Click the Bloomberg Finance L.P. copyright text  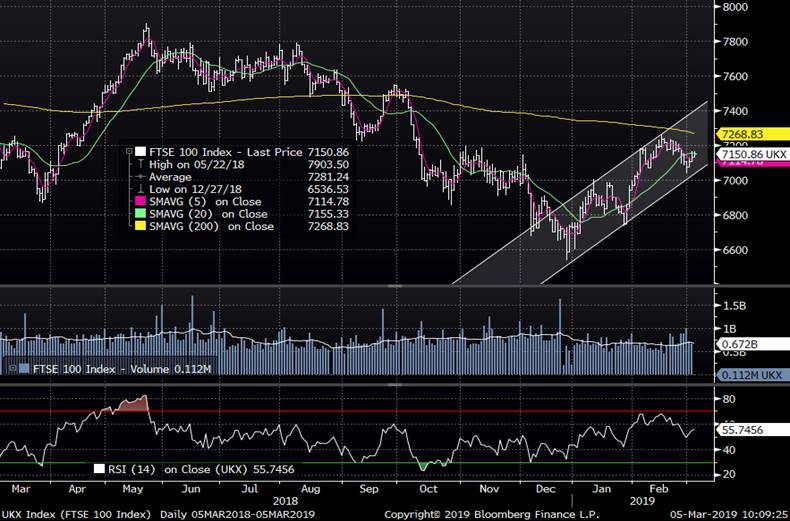492,514
